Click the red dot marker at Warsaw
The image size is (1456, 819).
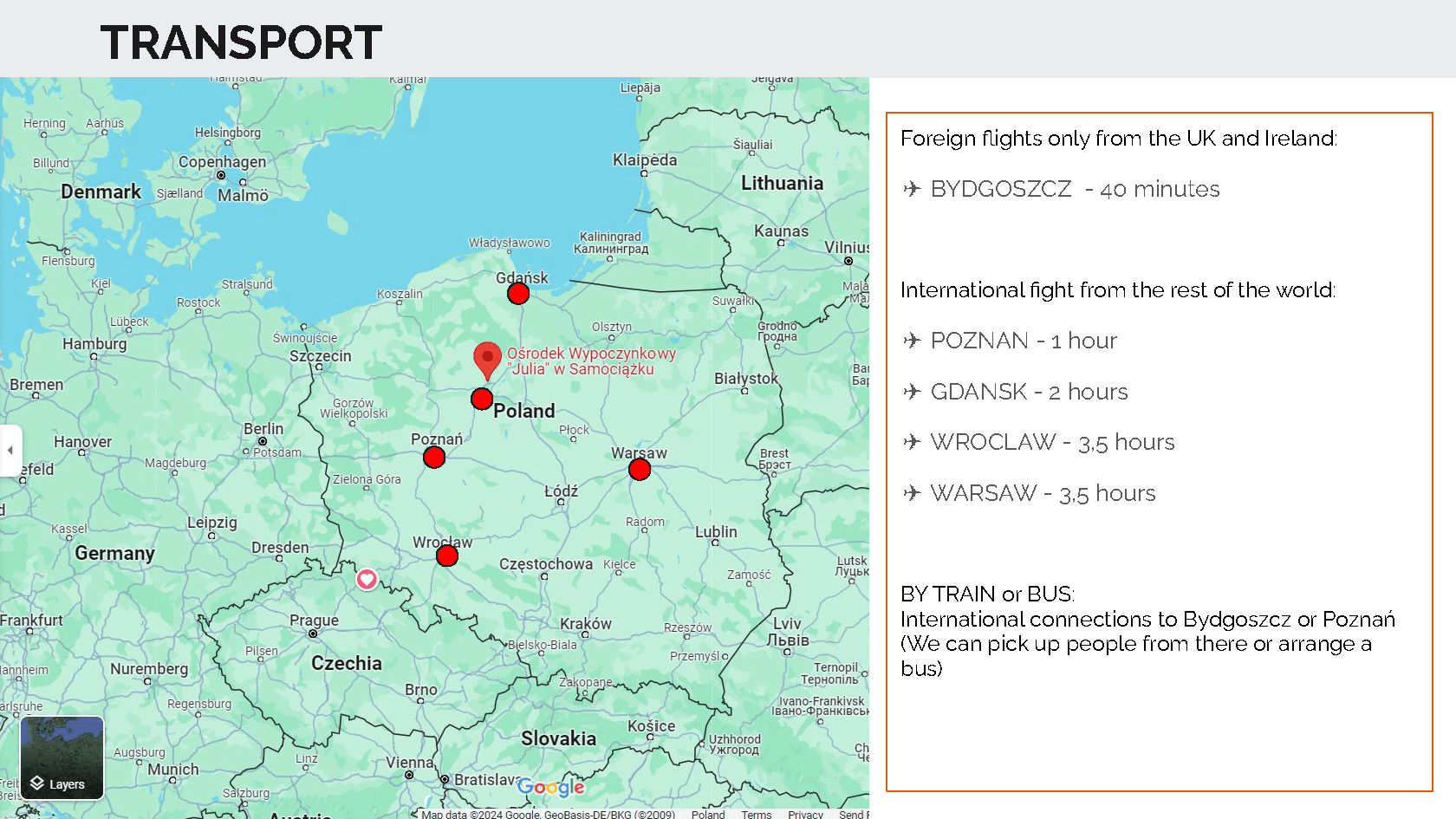(x=640, y=469)
